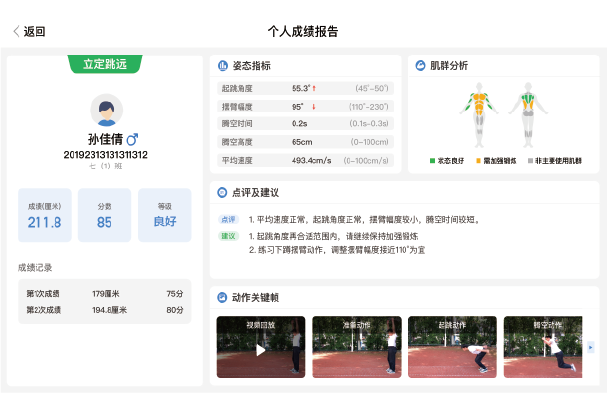Click the 动作关键帧 section icon
This screenshot has height=393, width=607.
(x=222, y=297)
